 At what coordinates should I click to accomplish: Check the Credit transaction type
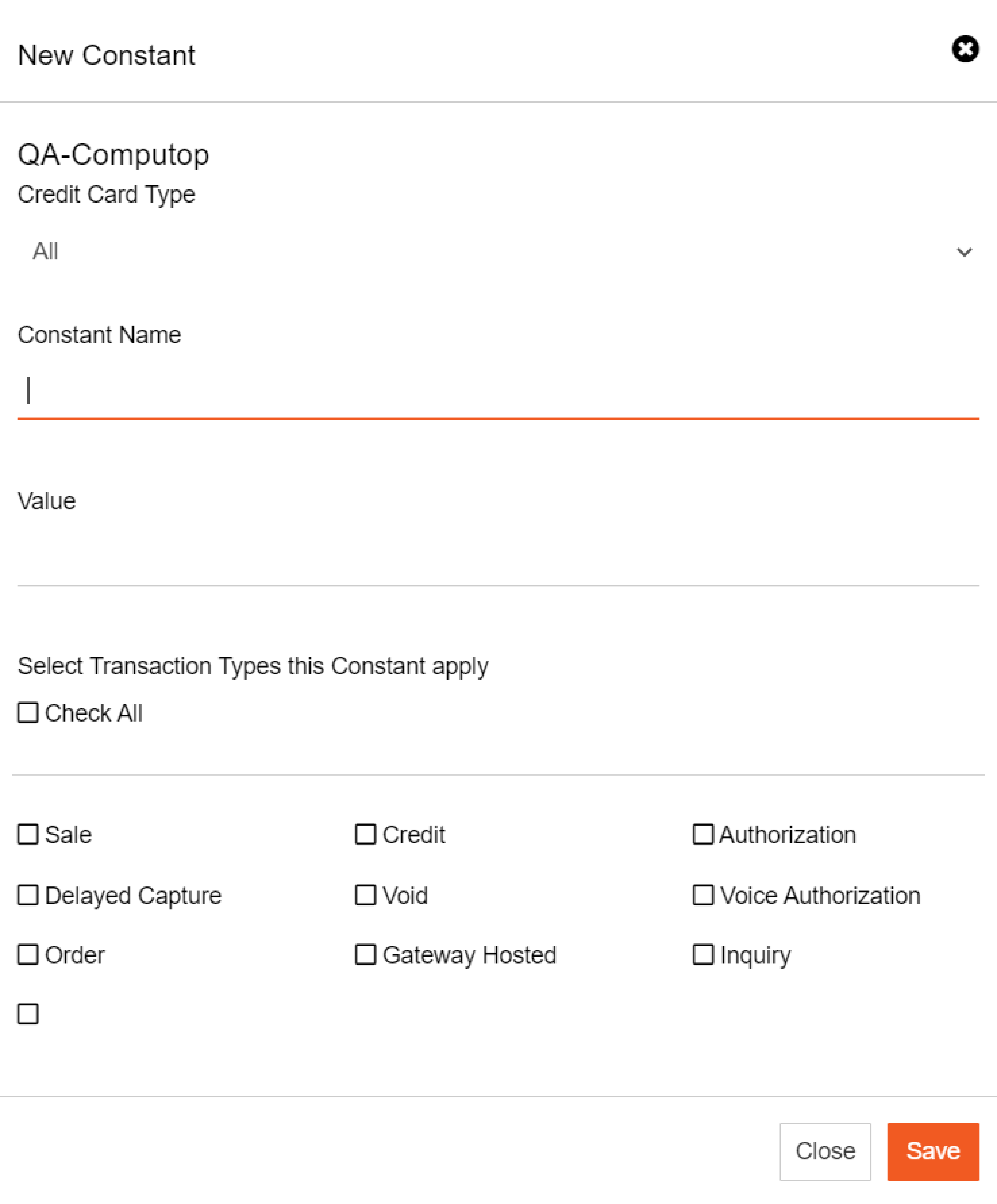pos(365,834)
